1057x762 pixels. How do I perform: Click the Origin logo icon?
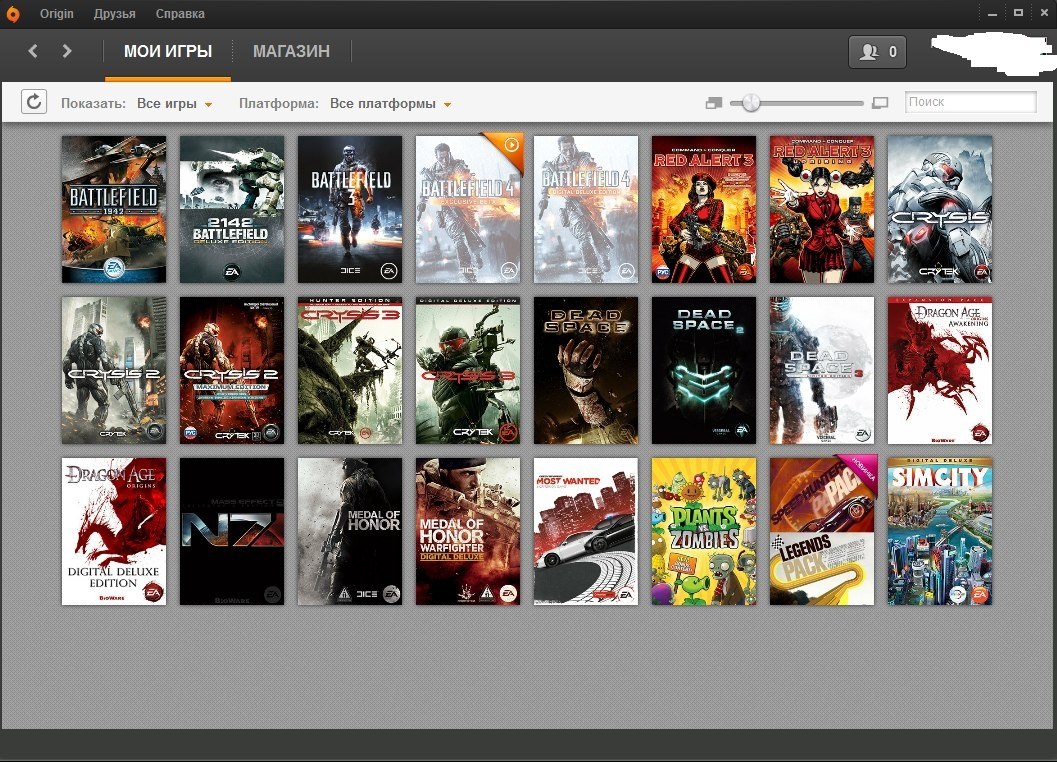12,14
